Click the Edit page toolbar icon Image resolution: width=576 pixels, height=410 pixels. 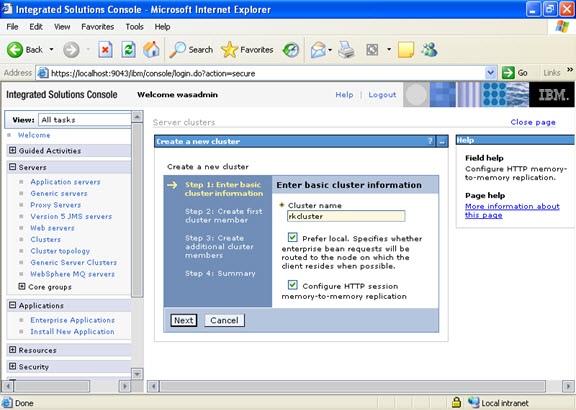point(372,50)
